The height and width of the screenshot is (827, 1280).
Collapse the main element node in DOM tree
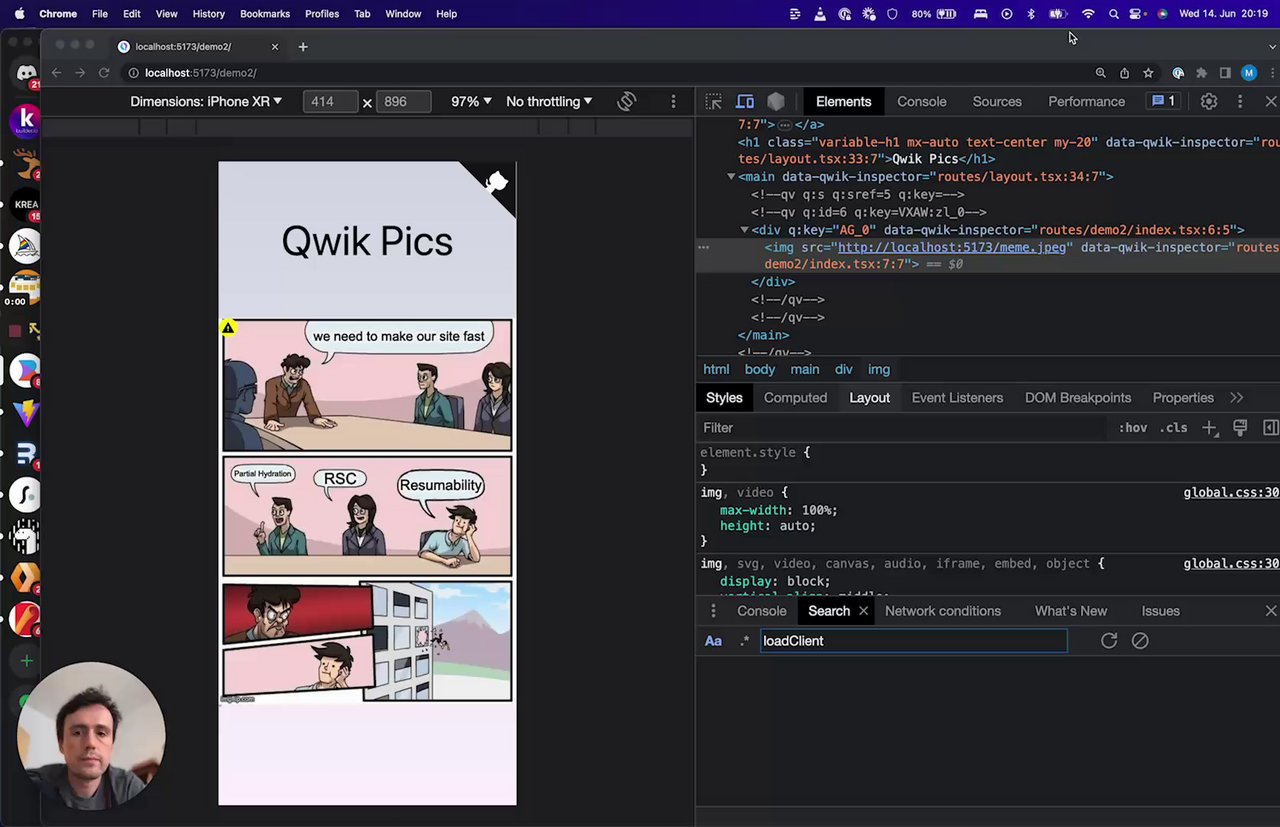(731, 177)
